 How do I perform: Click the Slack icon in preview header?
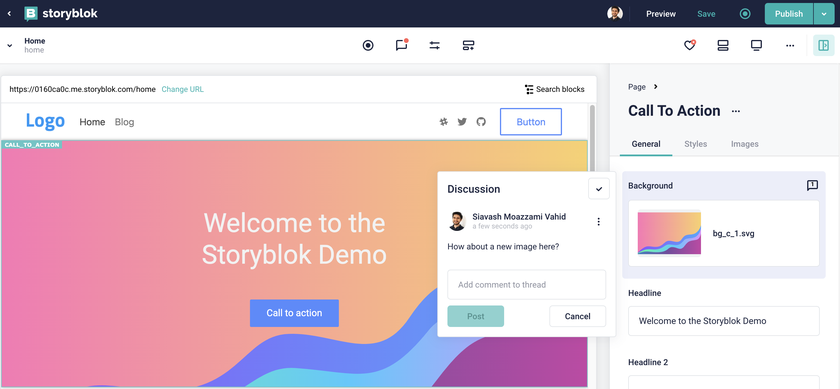coord(444,122)
